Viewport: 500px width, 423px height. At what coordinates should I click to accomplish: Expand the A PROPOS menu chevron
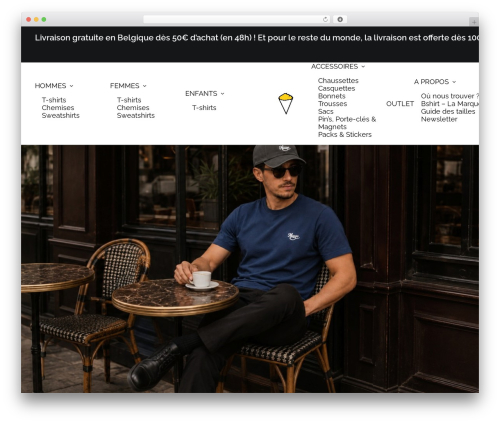(x=454, y=82)
